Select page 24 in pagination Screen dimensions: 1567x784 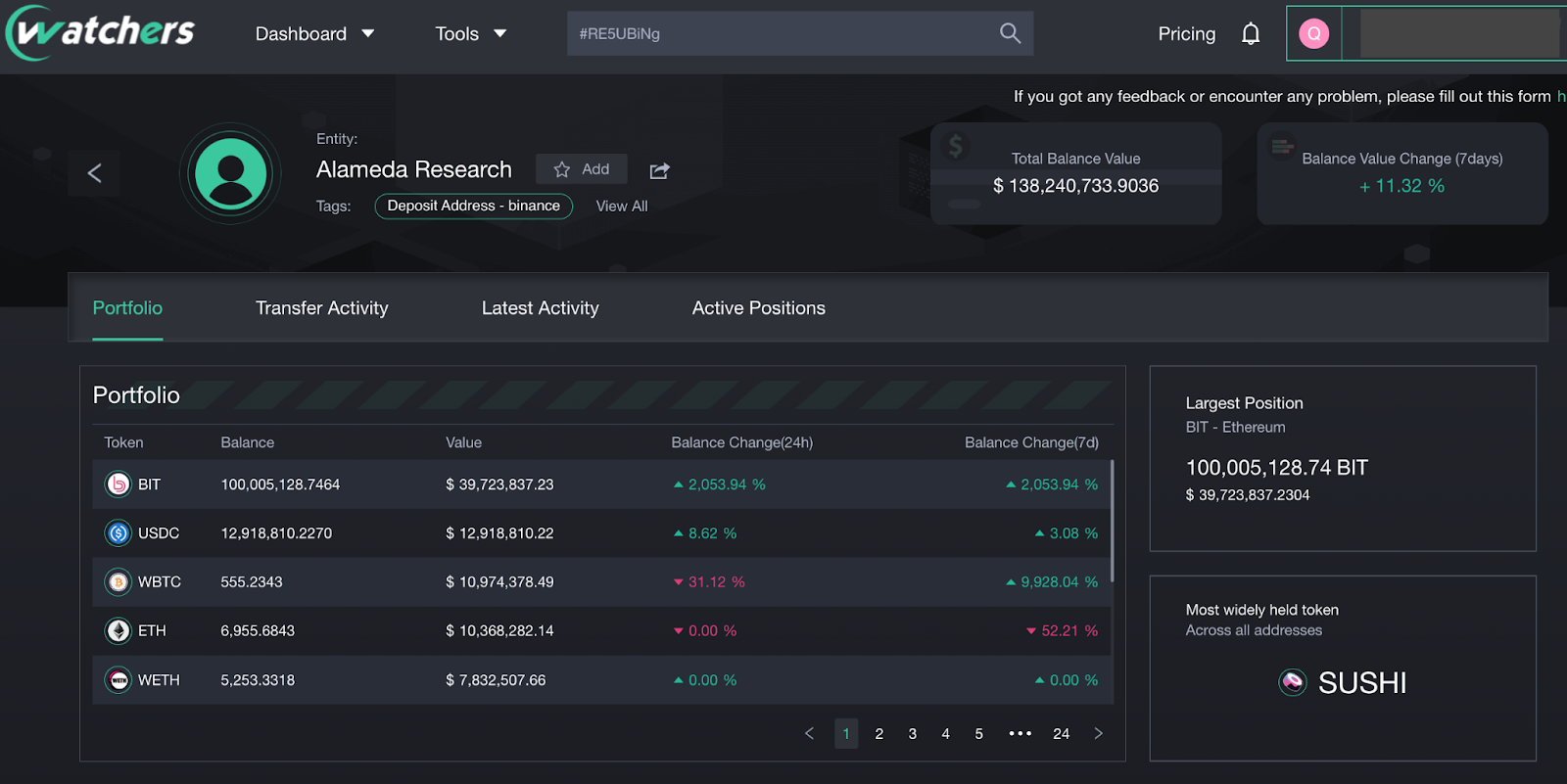tap(1061, 733)
